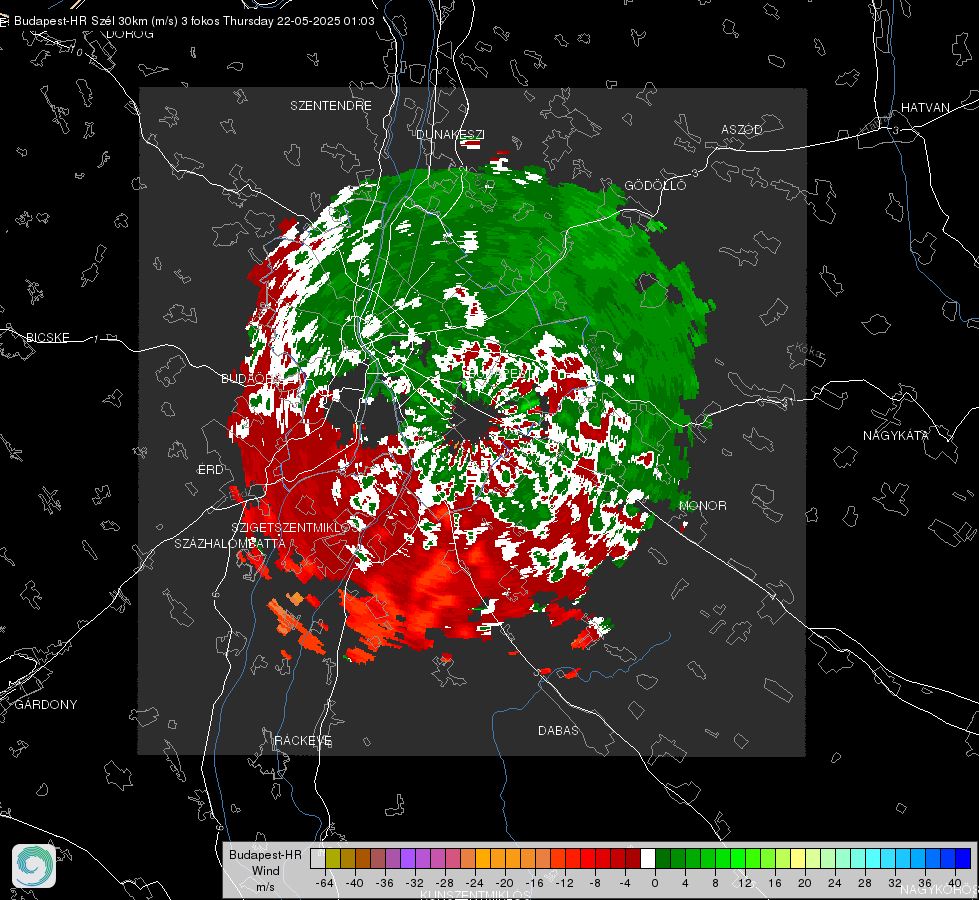Click the -28 legend scale value
Viewport: 979px width, 900px height.
point(445,884)
